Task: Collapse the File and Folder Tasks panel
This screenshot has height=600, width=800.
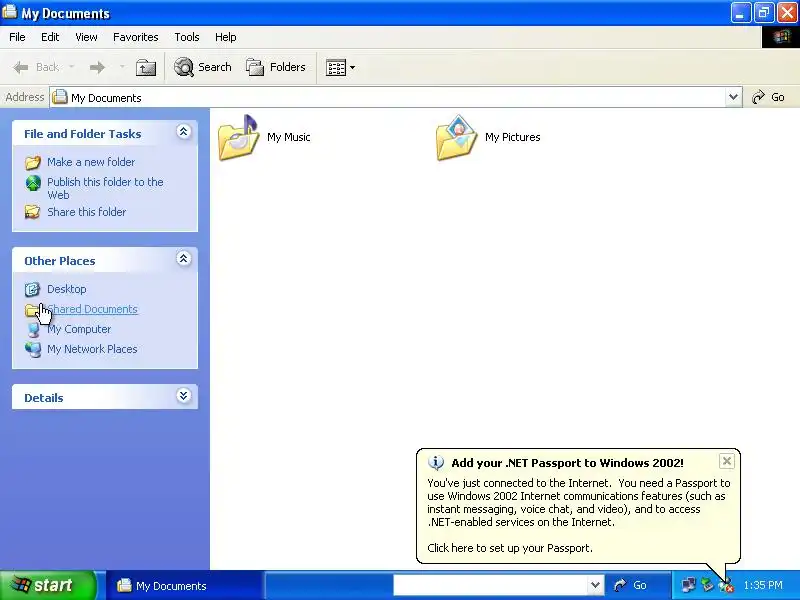Action: click(x=184, y=132)
